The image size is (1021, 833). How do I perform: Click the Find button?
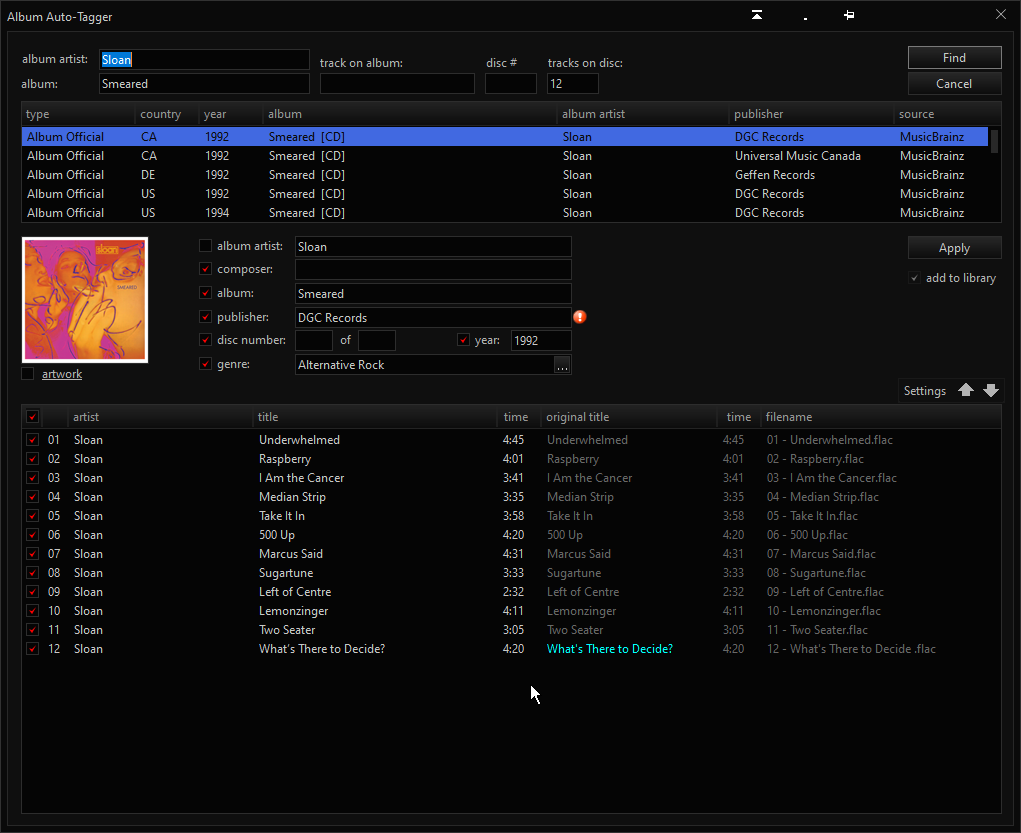(954, 57)
